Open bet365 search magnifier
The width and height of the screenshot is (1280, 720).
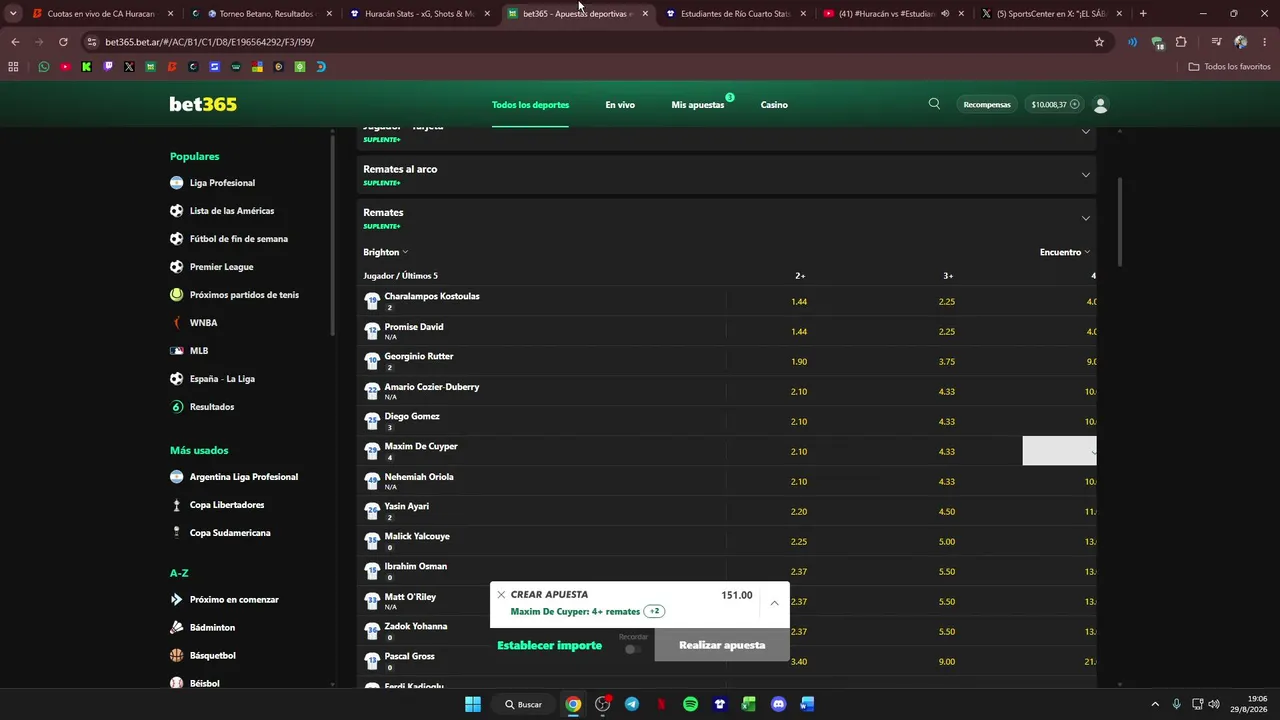click(x=934, y=104)
